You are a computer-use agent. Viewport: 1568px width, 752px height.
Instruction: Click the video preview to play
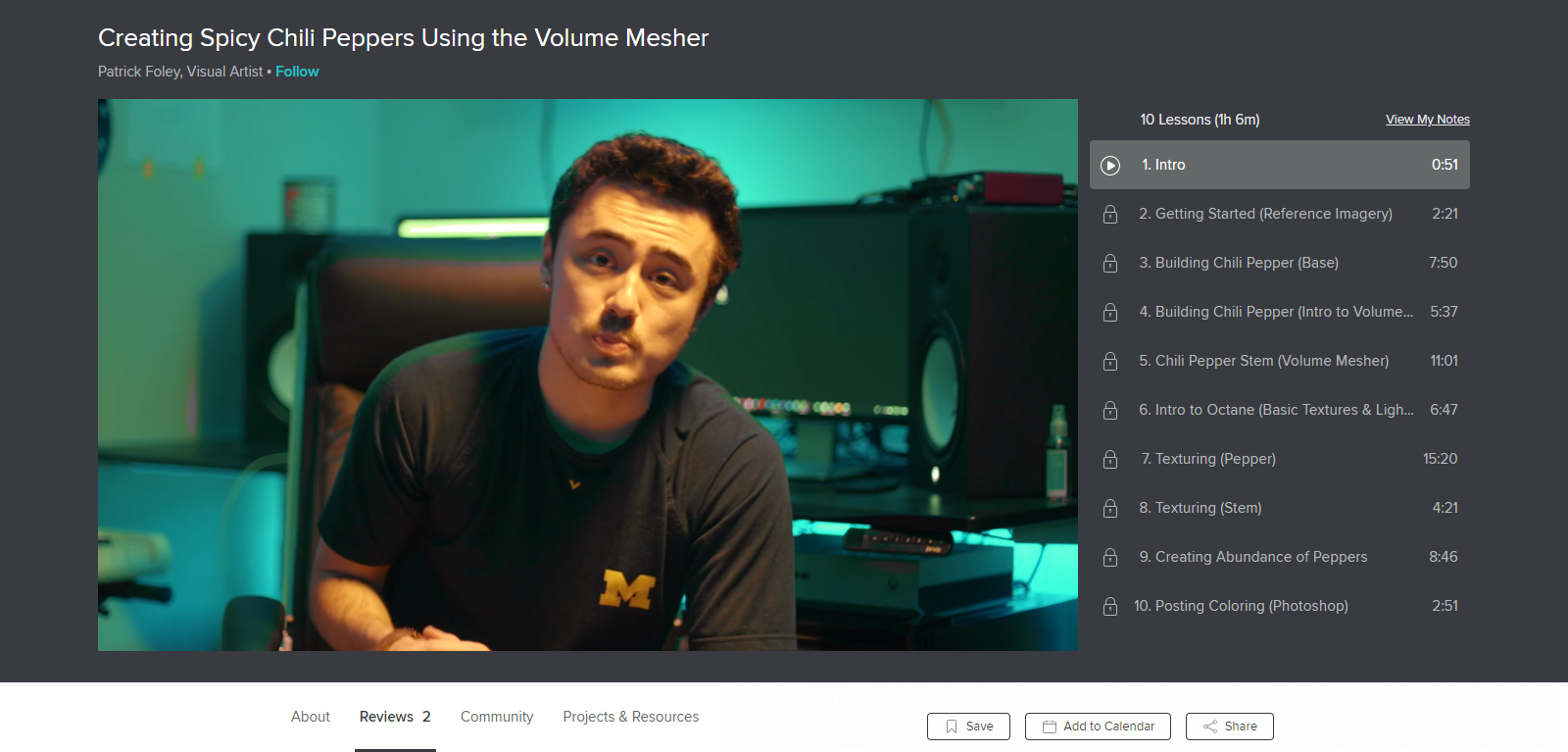point(588,375)
